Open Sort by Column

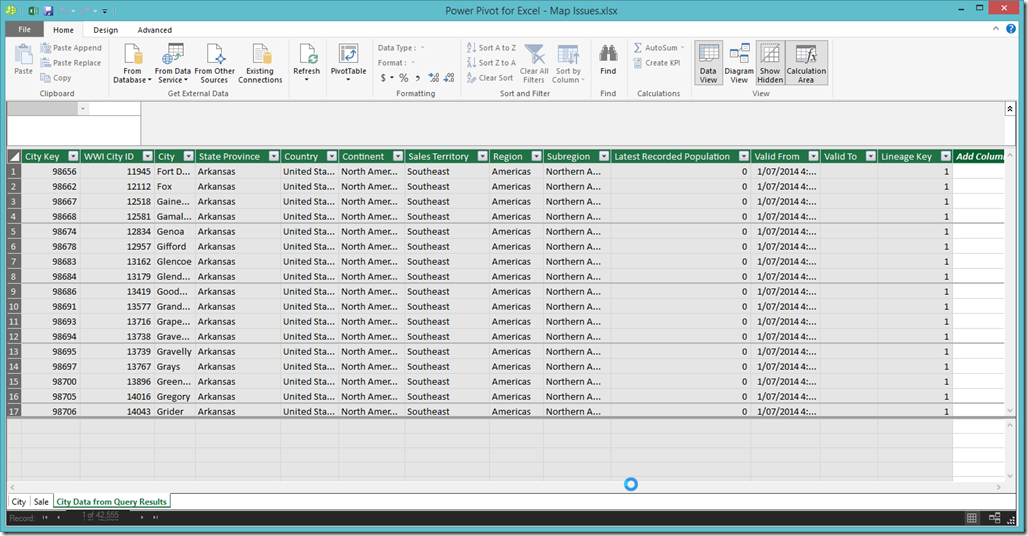pyautogui.click(x=568, y=64)
